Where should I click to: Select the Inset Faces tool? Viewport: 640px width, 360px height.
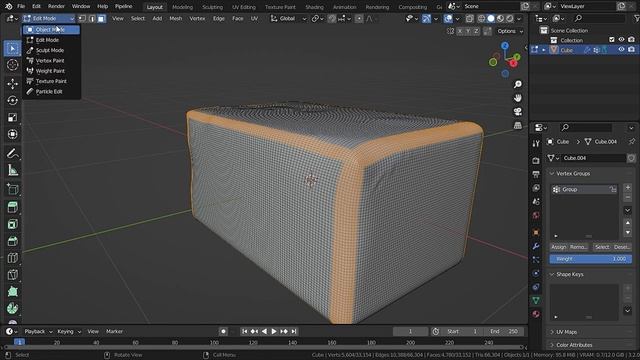12,224
